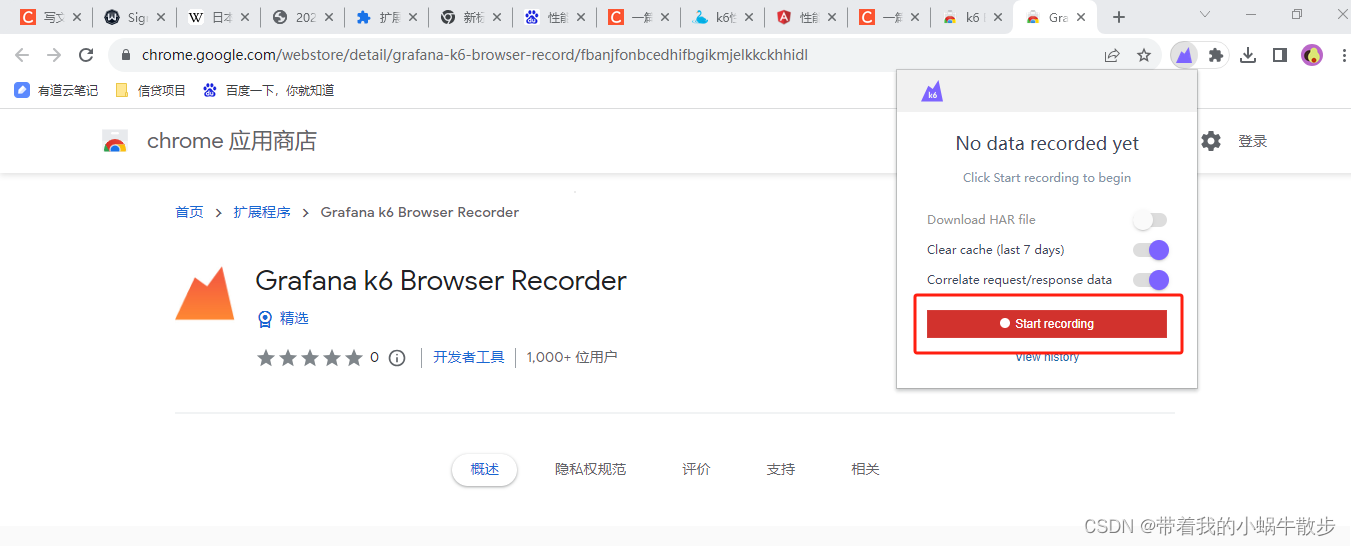
Task: Select the 支持 tab
Action: (x=781, y=469)
